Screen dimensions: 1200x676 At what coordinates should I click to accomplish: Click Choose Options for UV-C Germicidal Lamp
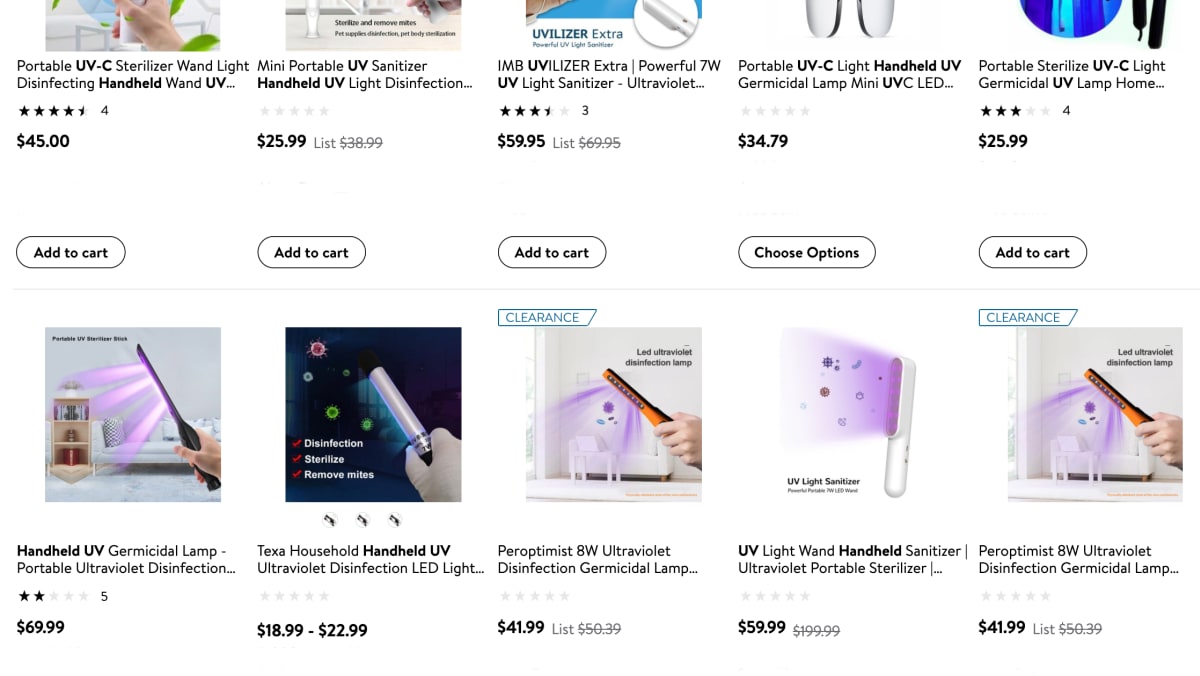coord(806,252)
